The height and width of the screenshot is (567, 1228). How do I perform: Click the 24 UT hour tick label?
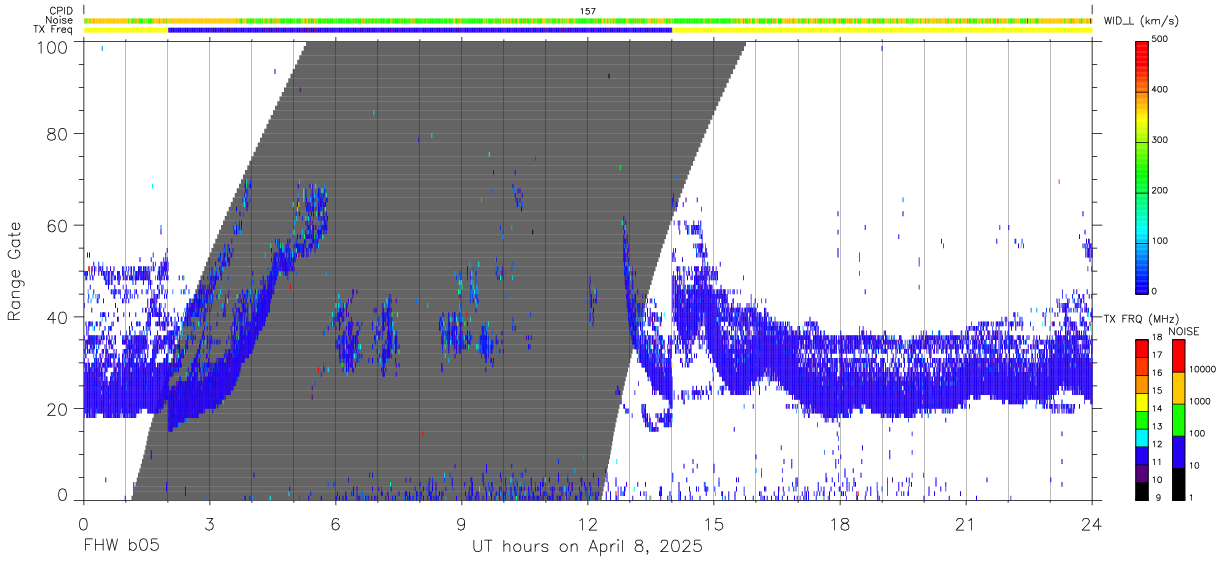point(1091,523)
